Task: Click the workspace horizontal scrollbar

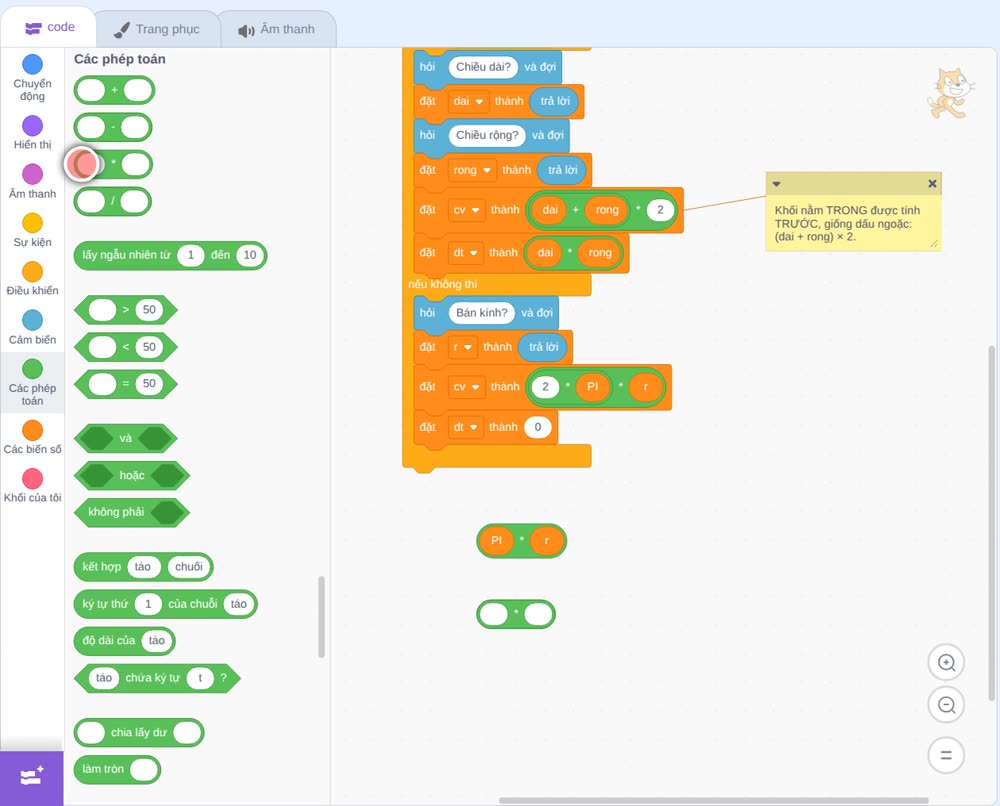Action: pos(713,800)
